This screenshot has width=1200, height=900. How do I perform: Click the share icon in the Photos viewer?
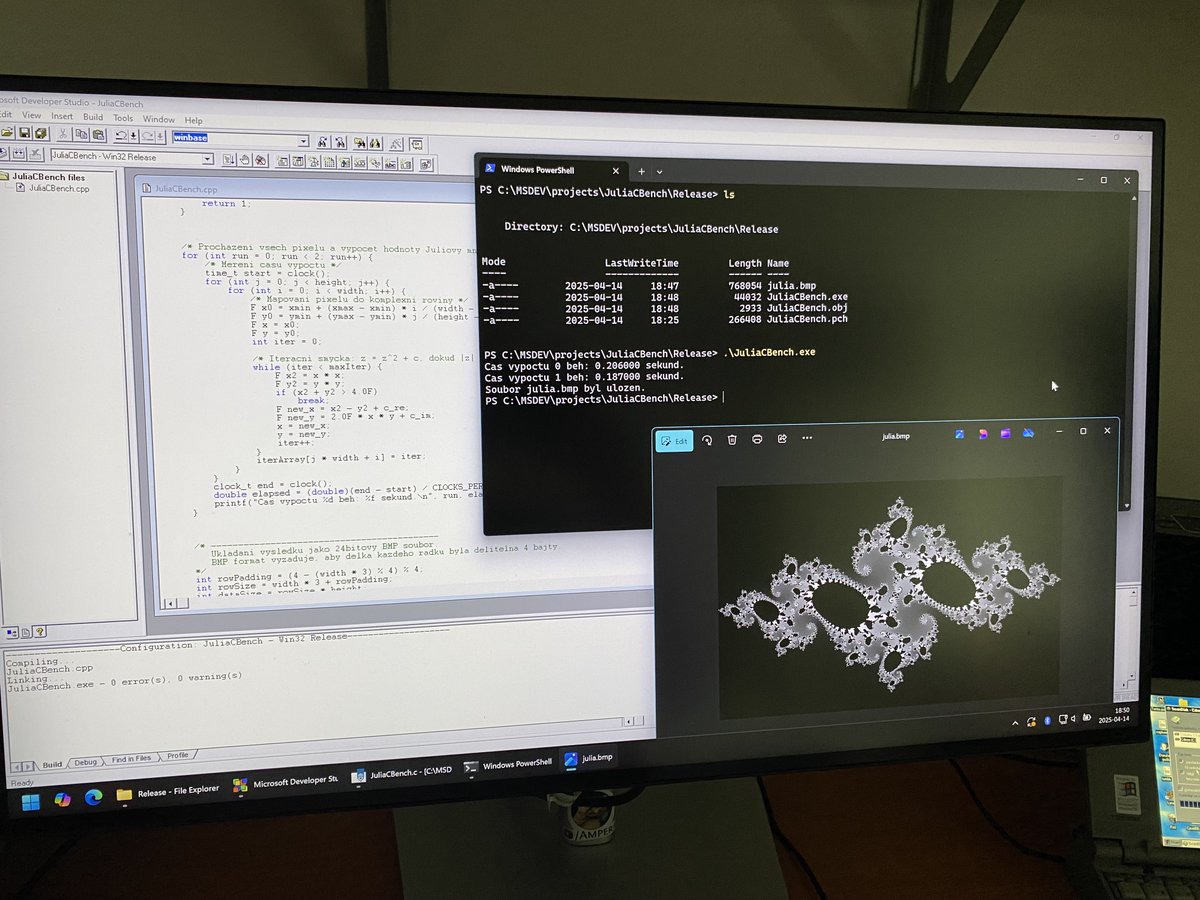coord(782,440)
